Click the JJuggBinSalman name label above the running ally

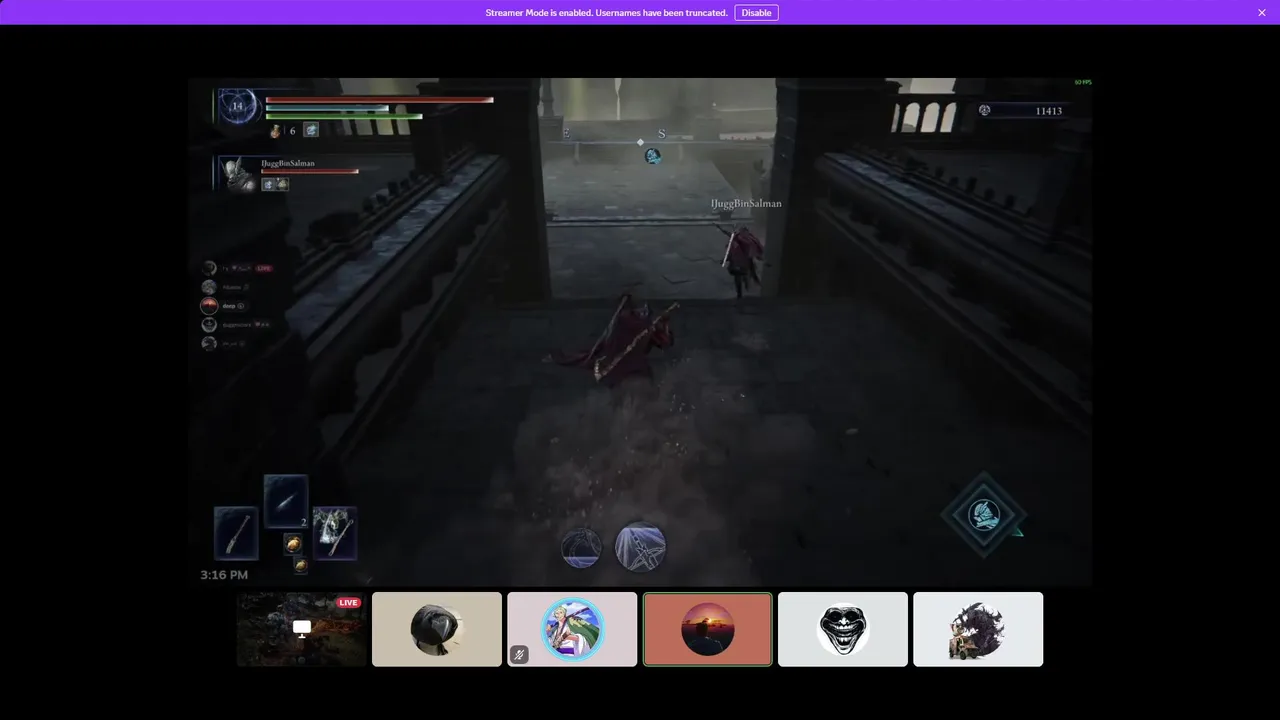746,203
